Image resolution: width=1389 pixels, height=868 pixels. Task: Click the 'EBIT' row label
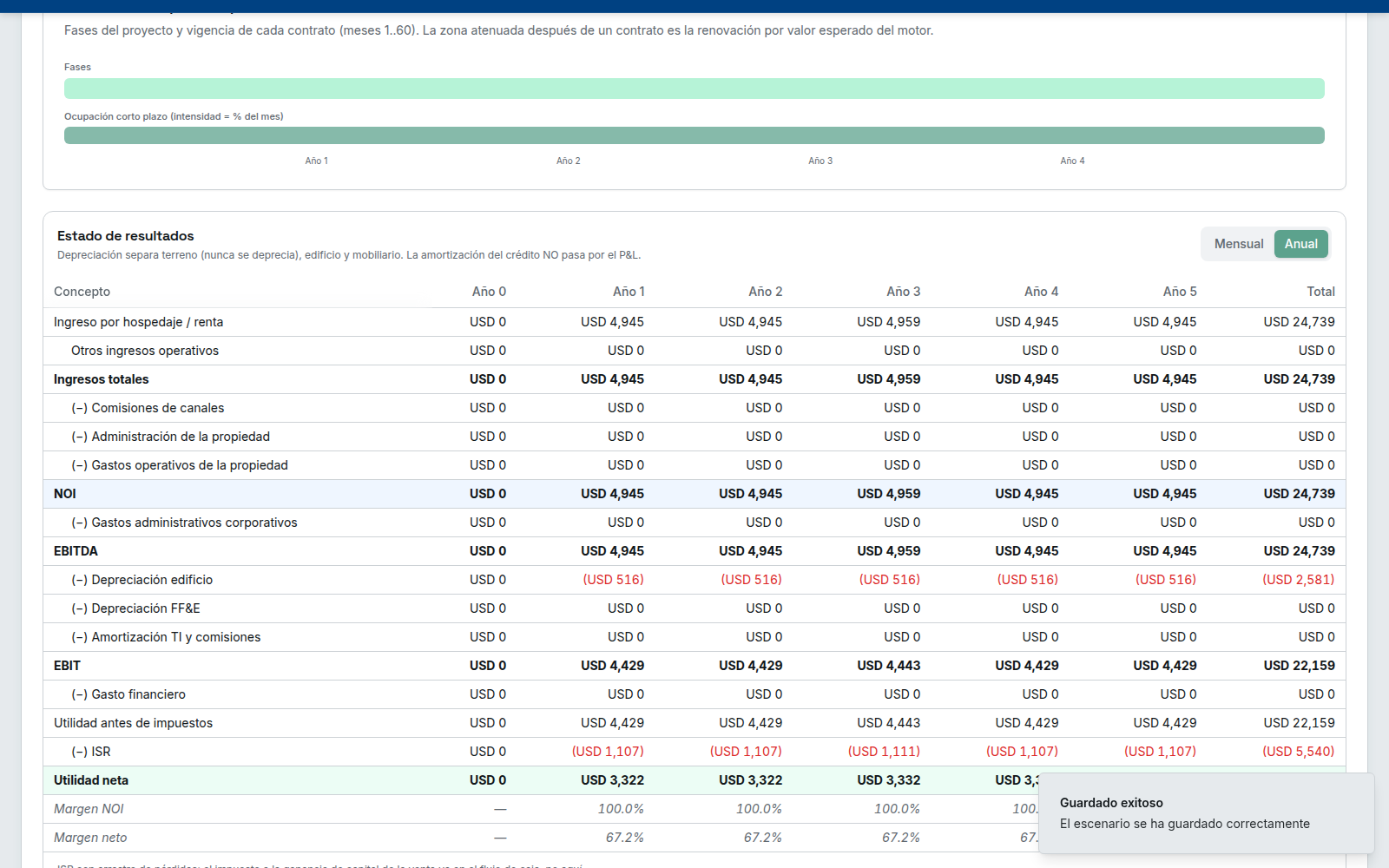point(67,666)
